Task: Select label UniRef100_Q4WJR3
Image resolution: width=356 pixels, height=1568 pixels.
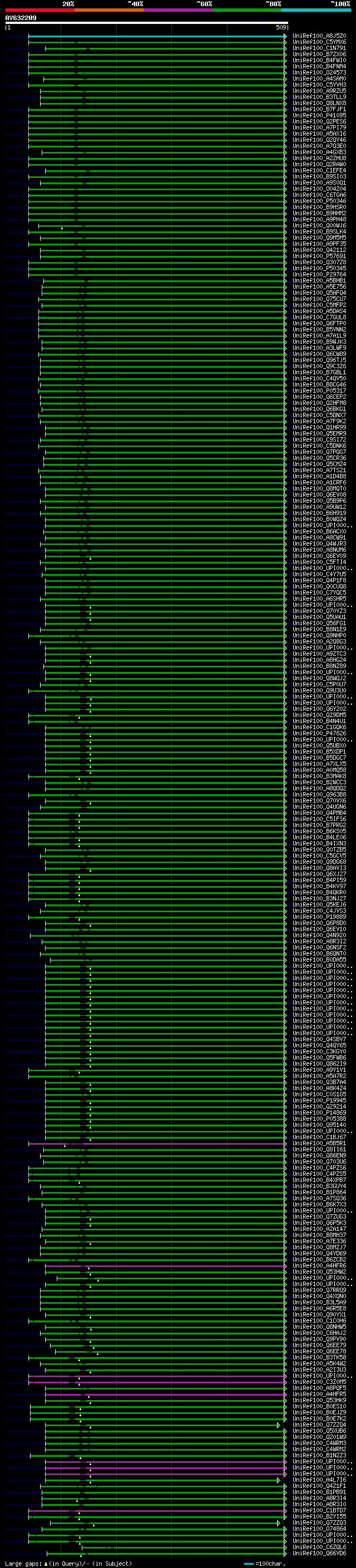Action: (319, 543)
